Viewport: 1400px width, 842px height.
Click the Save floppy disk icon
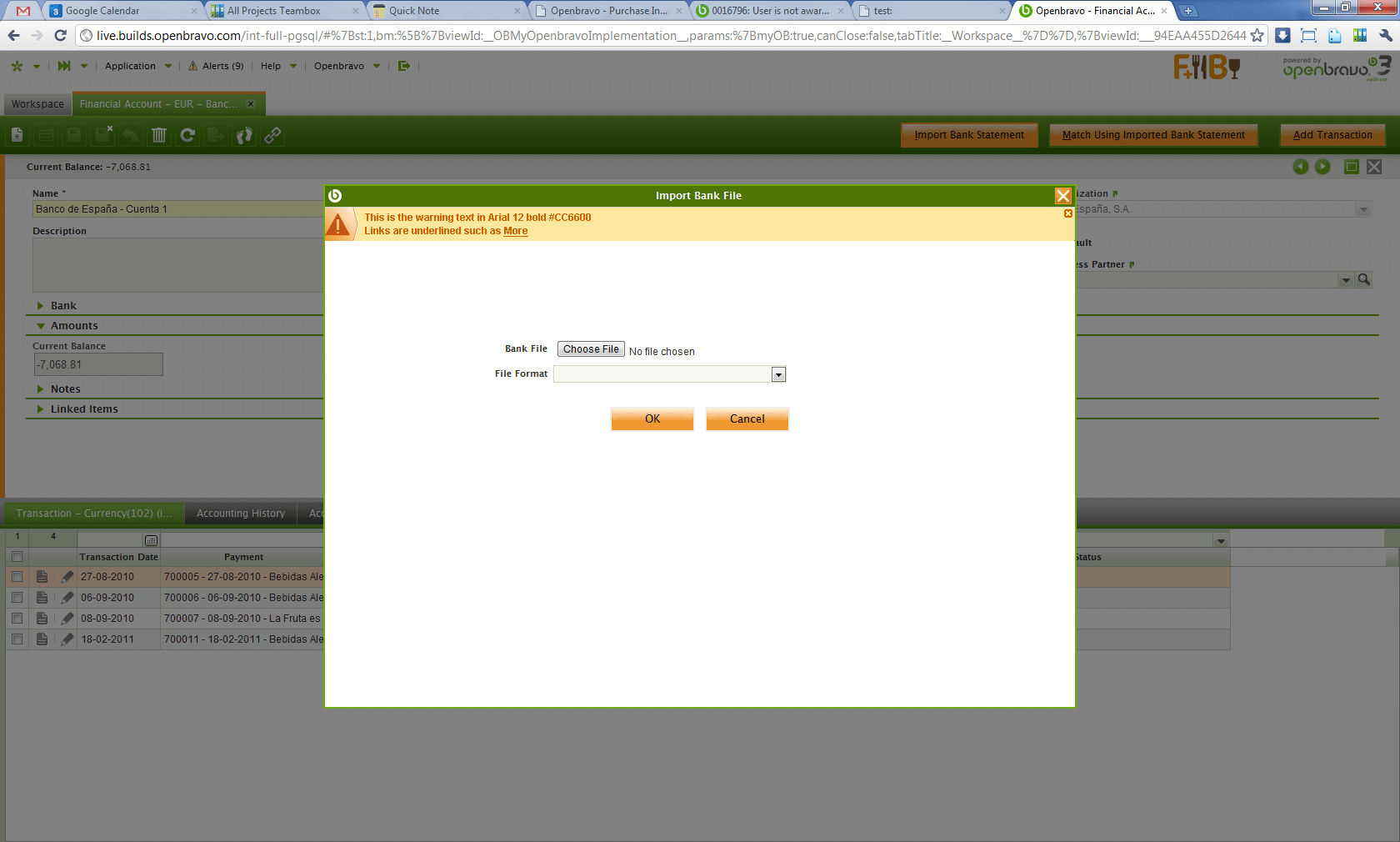coord(74,135)
